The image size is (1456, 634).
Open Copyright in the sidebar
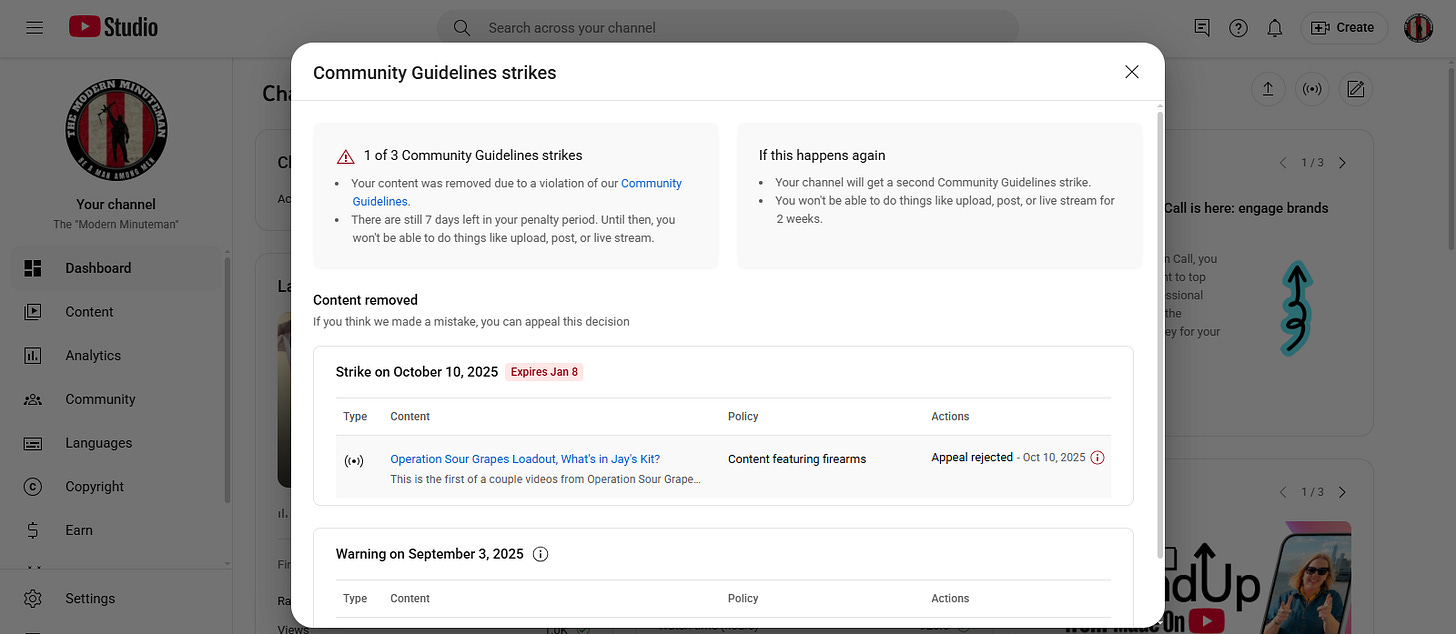click(116, 487)
